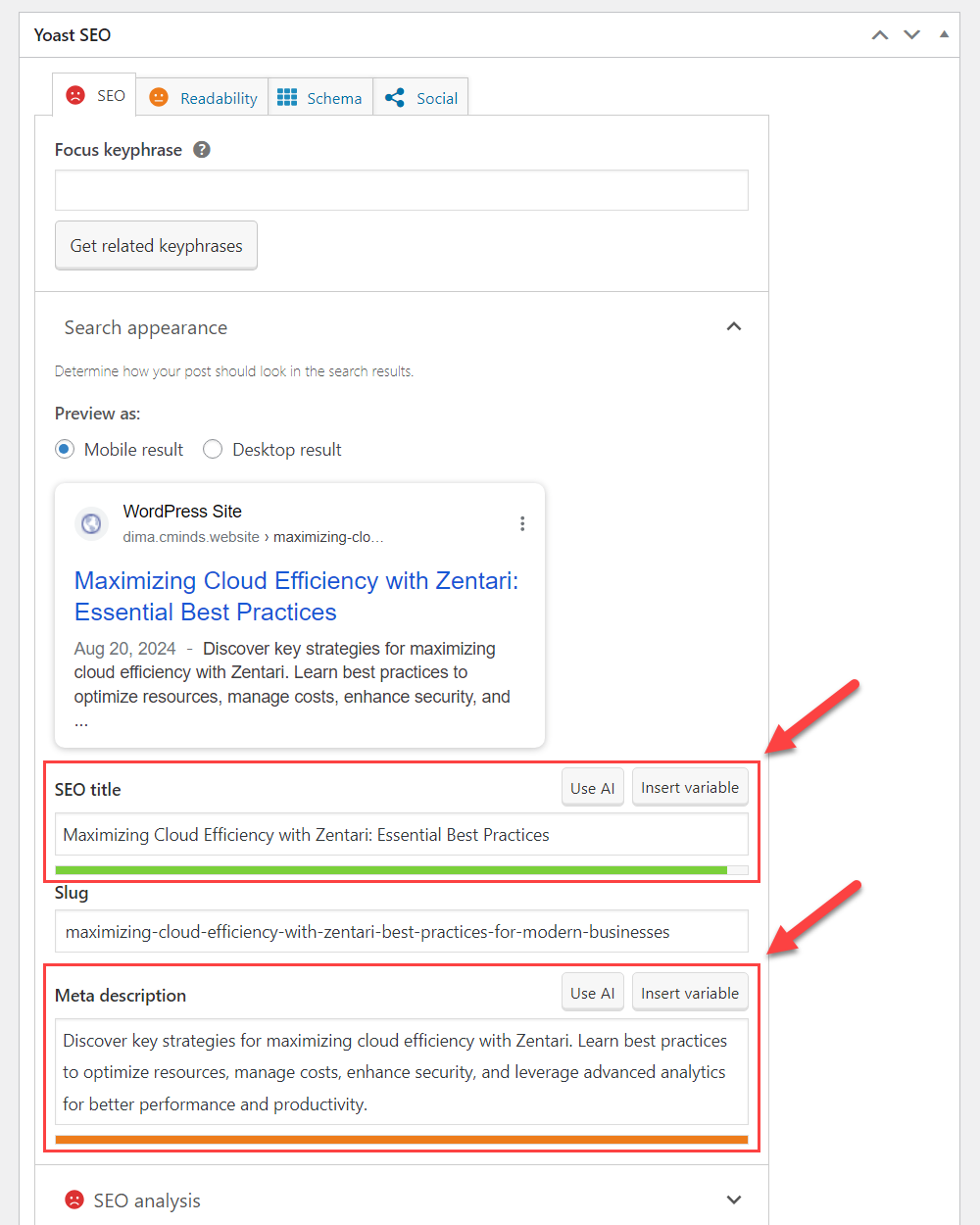Click Use AI for SEO title
Screen dimensions: 980x1225
point(593,787)
